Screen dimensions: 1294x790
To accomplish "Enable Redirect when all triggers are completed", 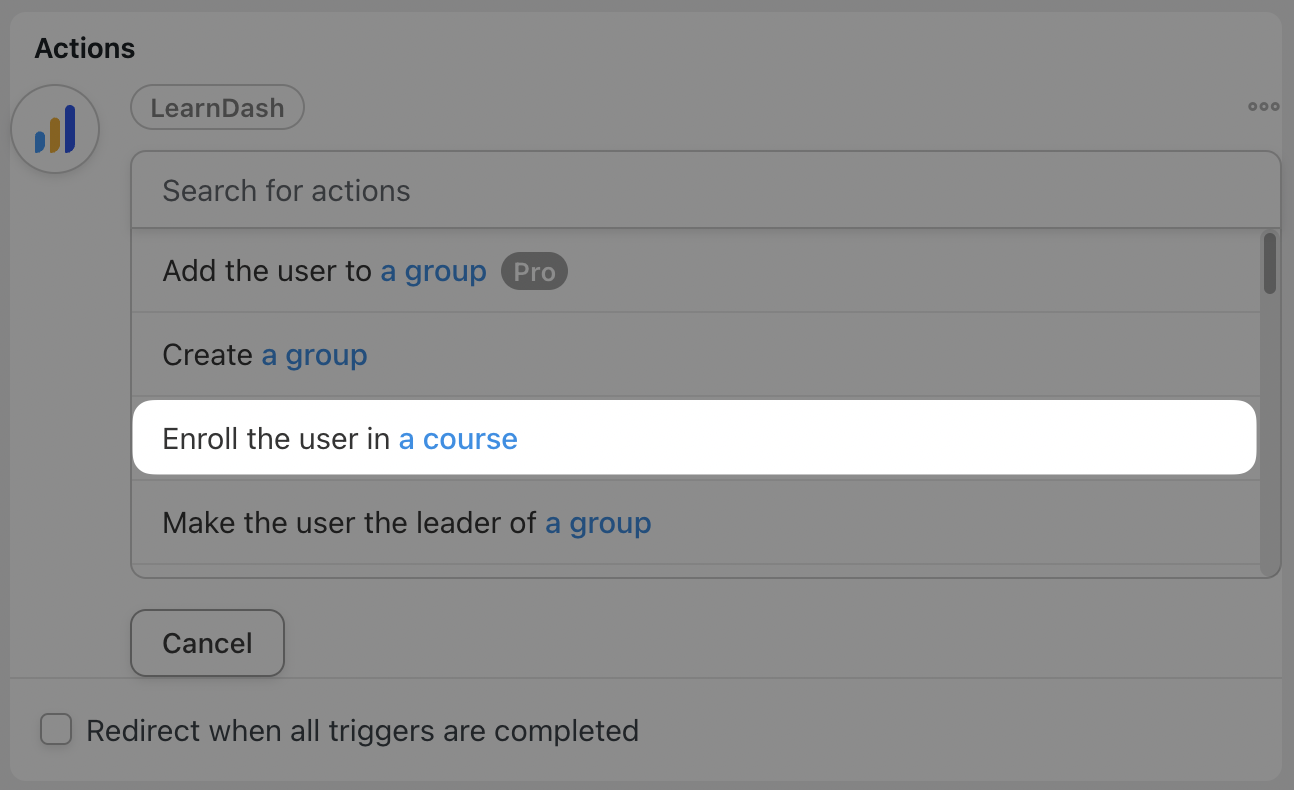I will [56, 730].
